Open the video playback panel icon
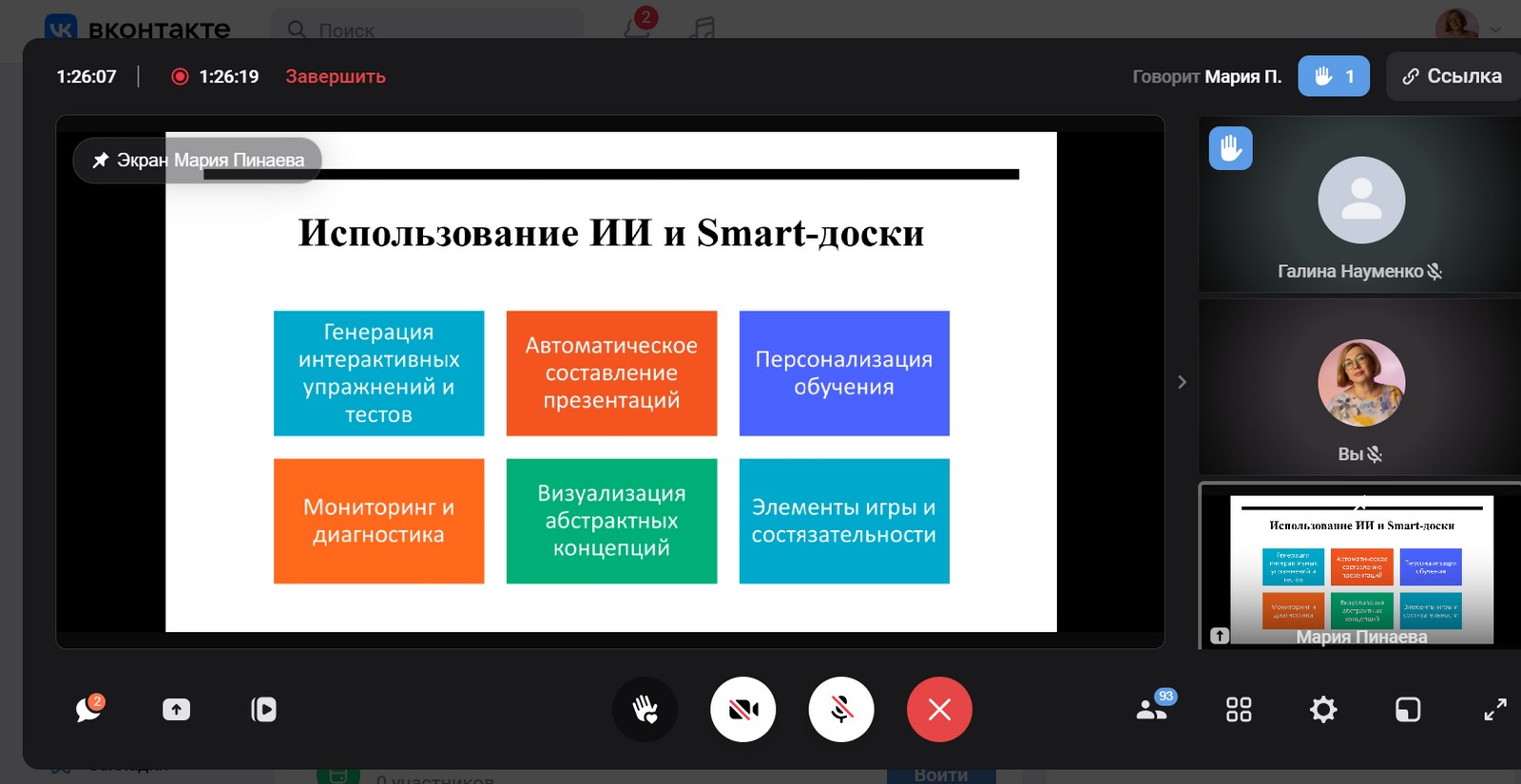Image resolution: width=1521 pixels, height=784 pixels. (263, 709)
